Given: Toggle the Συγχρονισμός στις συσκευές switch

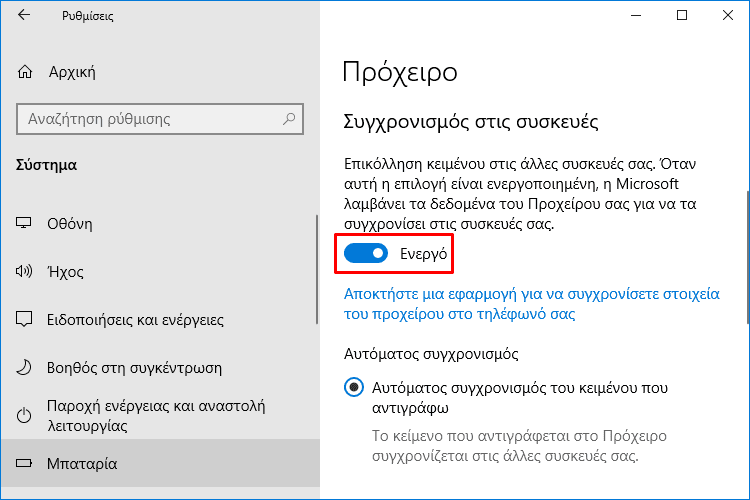Looking at the screenshot, I should point(366,253).
